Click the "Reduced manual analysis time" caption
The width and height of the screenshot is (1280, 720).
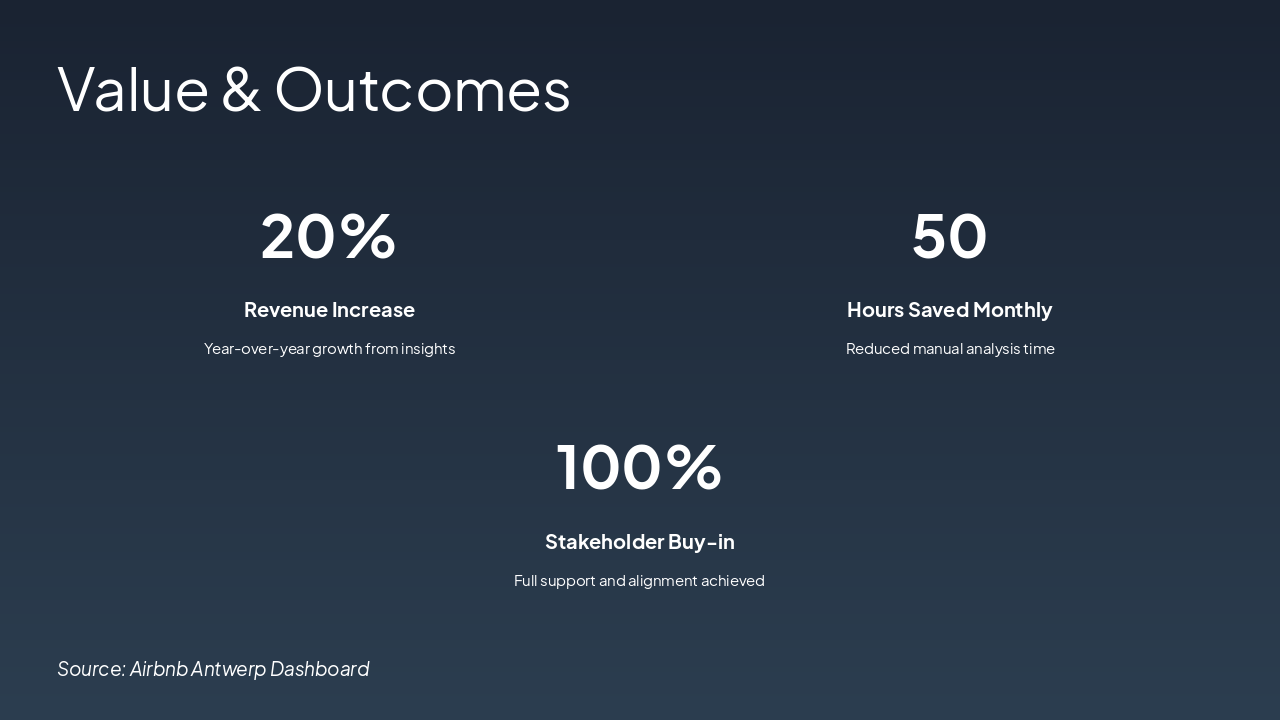pyautogui.click(x=950, y=349)
